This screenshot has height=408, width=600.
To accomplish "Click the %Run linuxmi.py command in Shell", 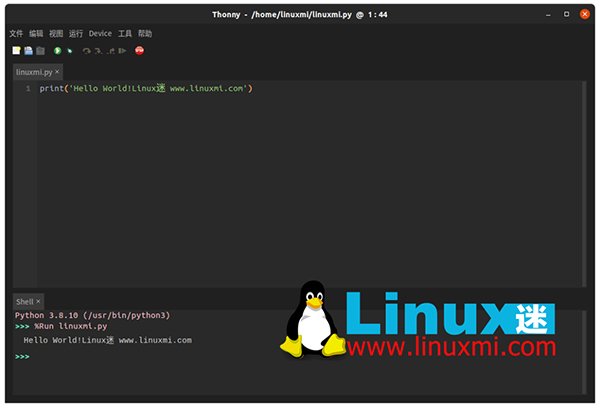I will 71,326.
